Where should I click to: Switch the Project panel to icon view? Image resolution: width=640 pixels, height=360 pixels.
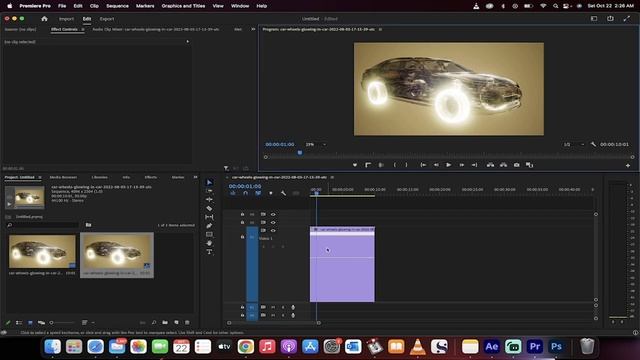tap(30, 322)
